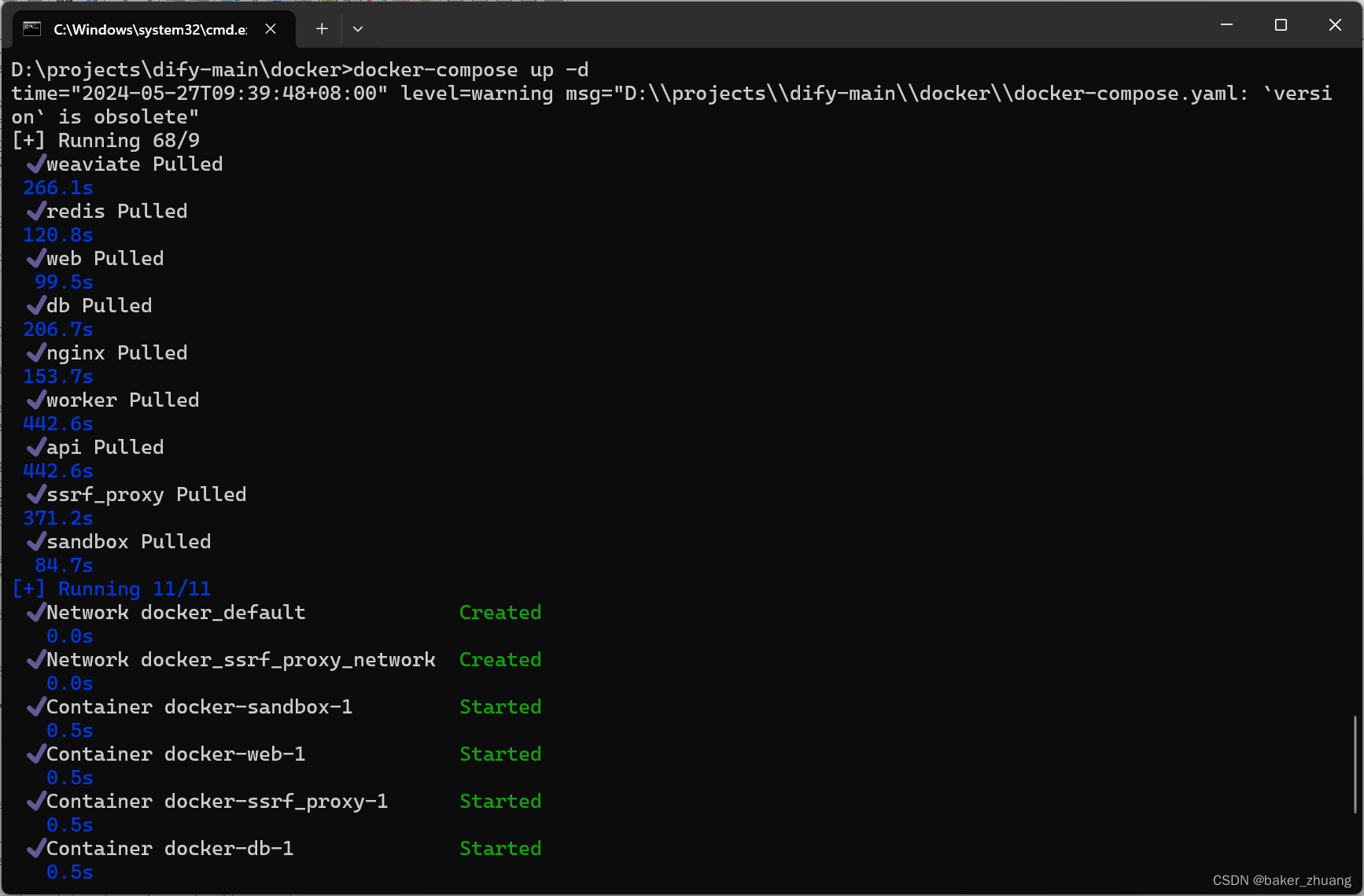Click the checkmark beside "nginx Pulled"
This screenshot has height=896, width=1364.
[36, 352]
